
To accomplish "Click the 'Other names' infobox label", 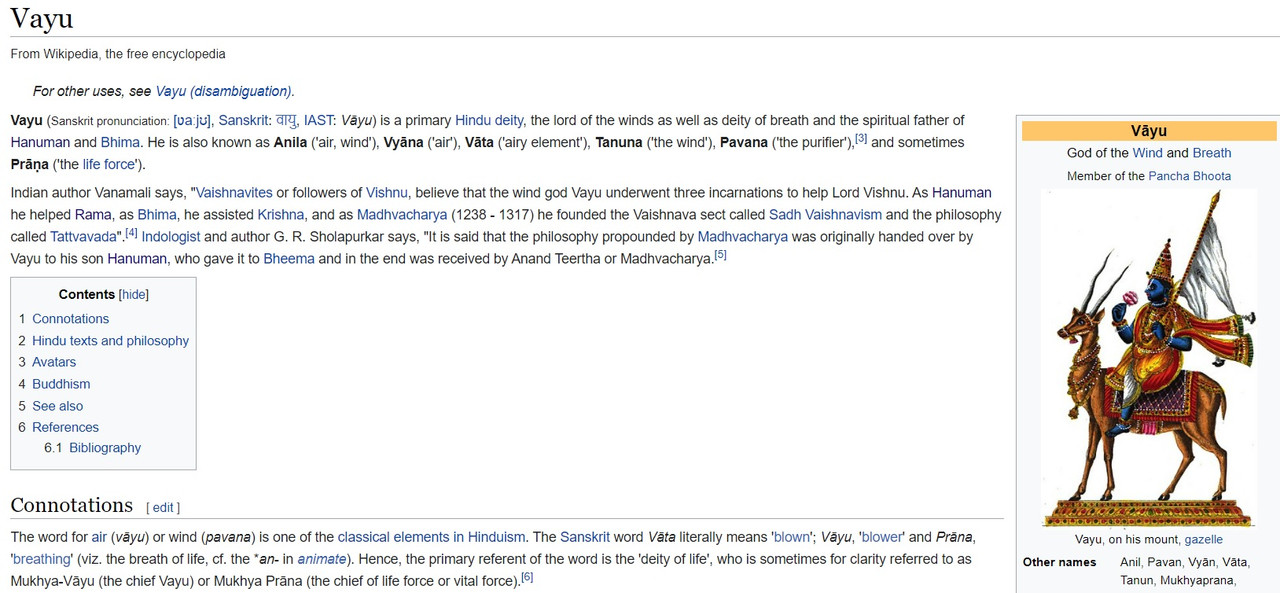I will click(1059, 562).
